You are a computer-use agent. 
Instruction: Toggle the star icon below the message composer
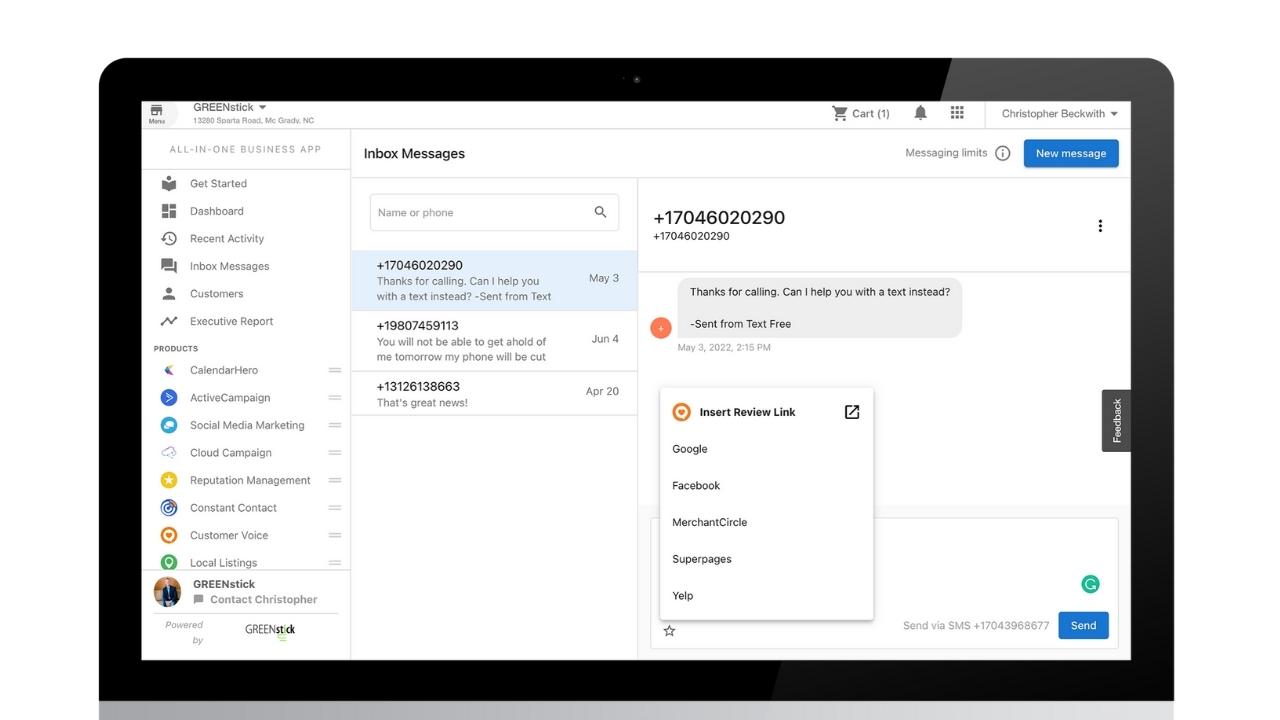click(669, 630)
